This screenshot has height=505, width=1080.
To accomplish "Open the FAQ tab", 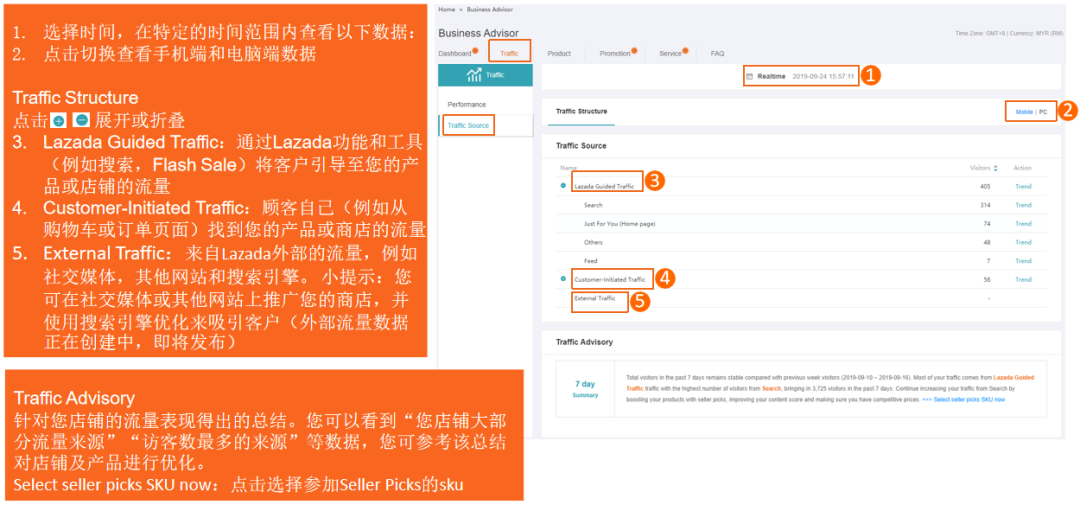I will point(717,53).
